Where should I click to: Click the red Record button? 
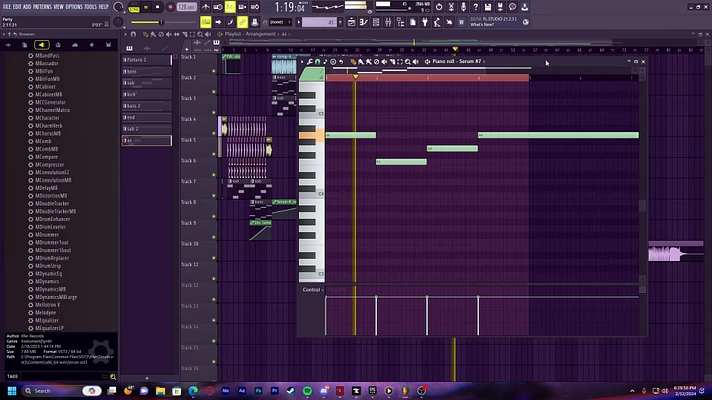170,7
